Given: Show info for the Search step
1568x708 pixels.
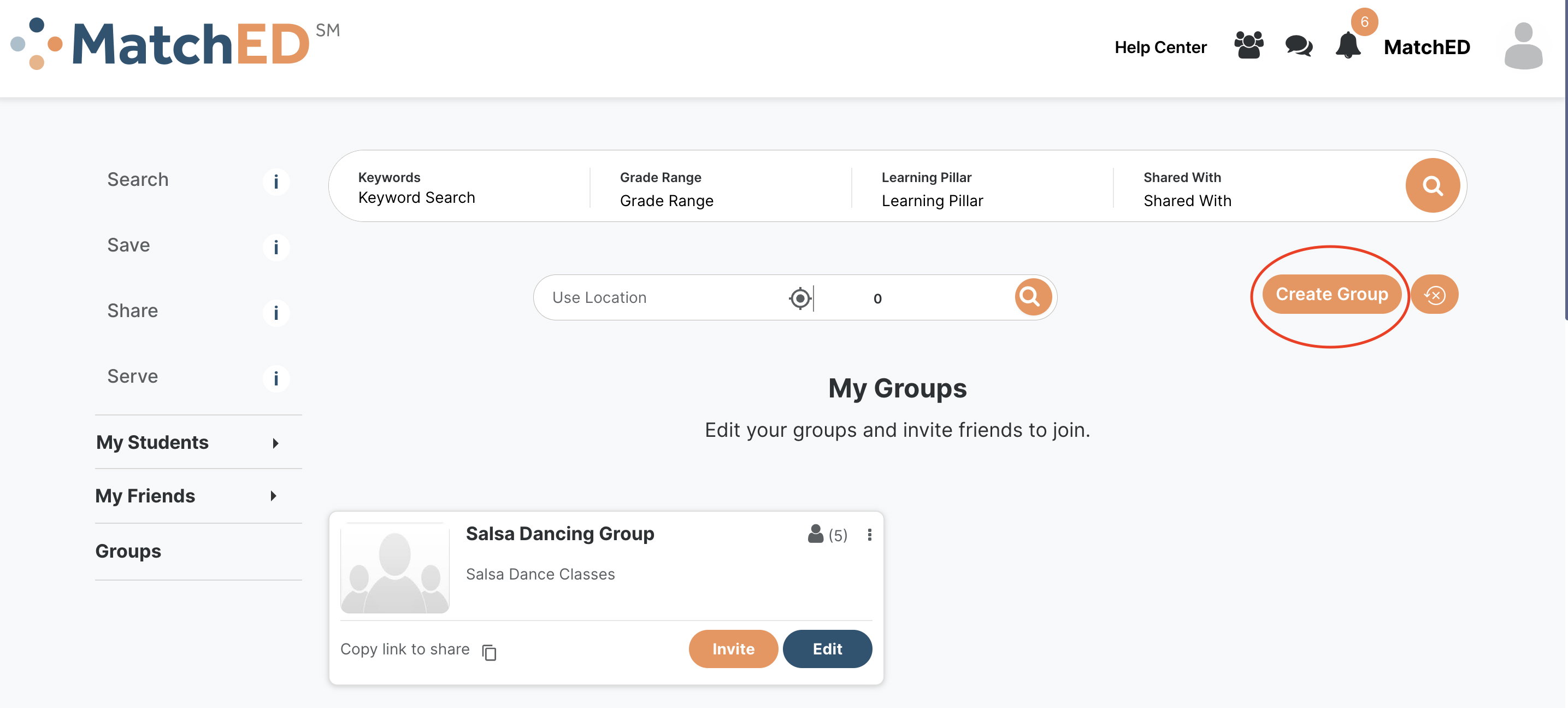Looking at the screenshot, I should (276, 182).
